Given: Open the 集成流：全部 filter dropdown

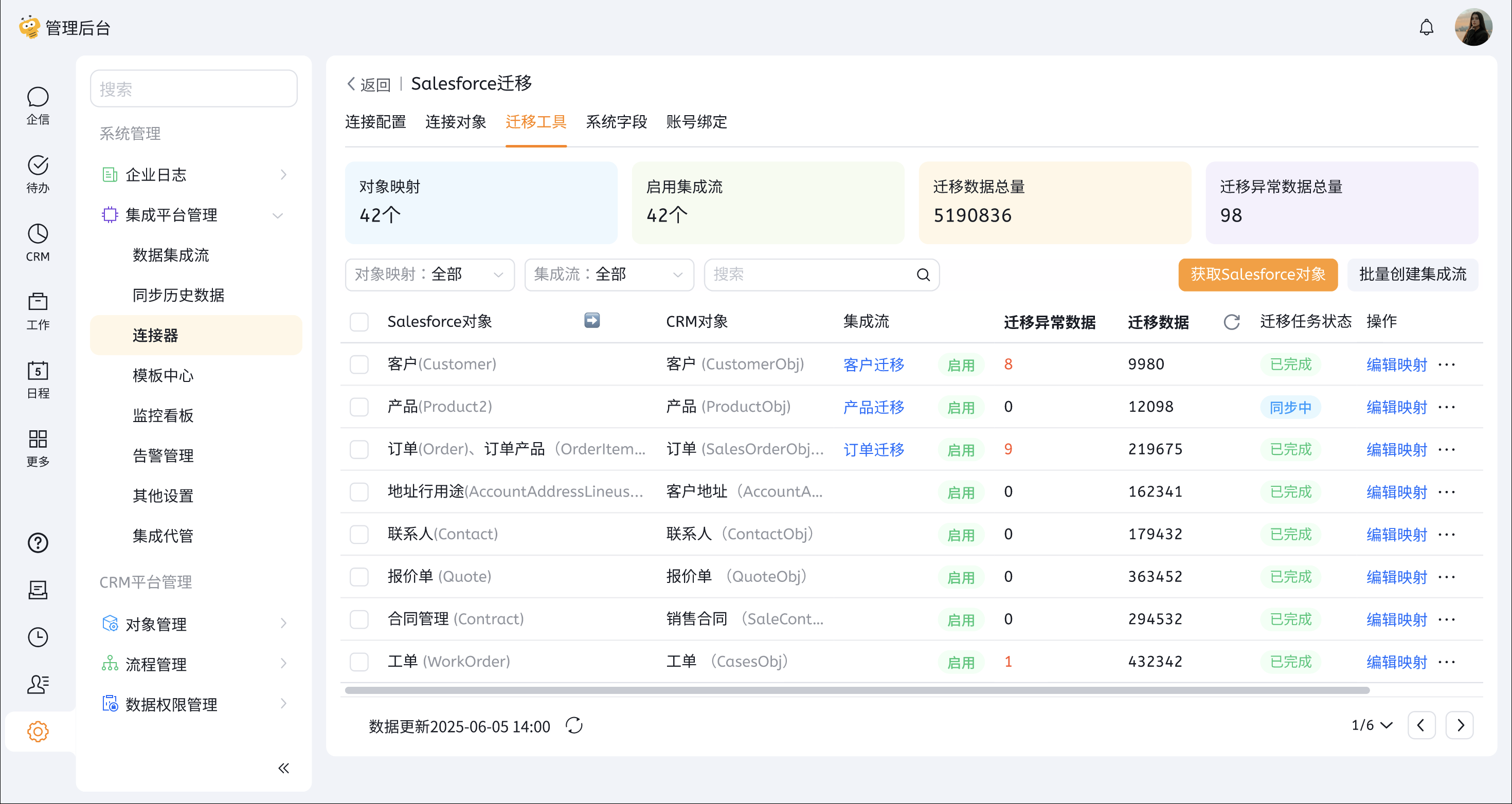Looking at the screenshot, I should click(609, 275).
